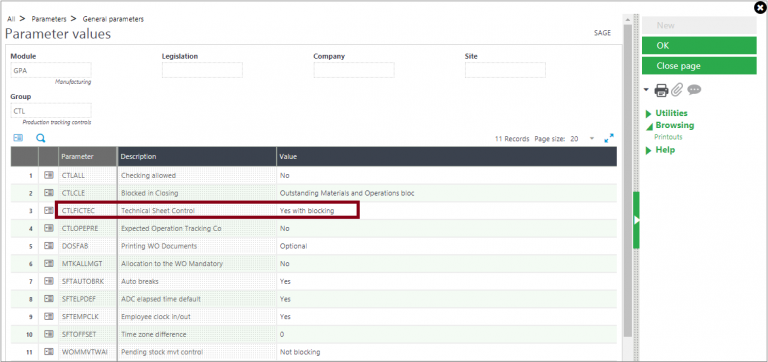Select the 'Auto breaks' description cell
768x362 pixels.
197,281
